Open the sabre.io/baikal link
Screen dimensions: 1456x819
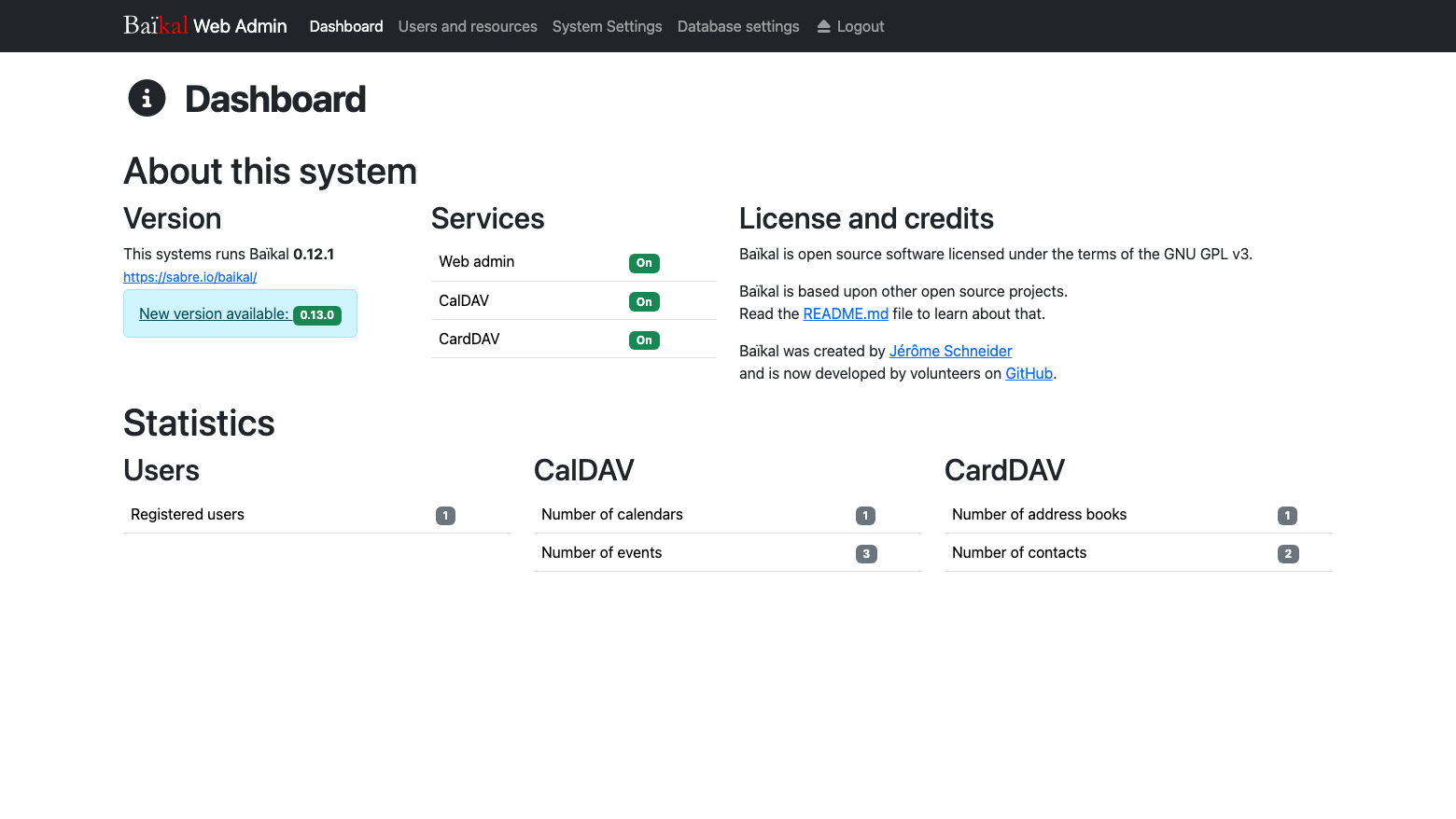point(190,277)
